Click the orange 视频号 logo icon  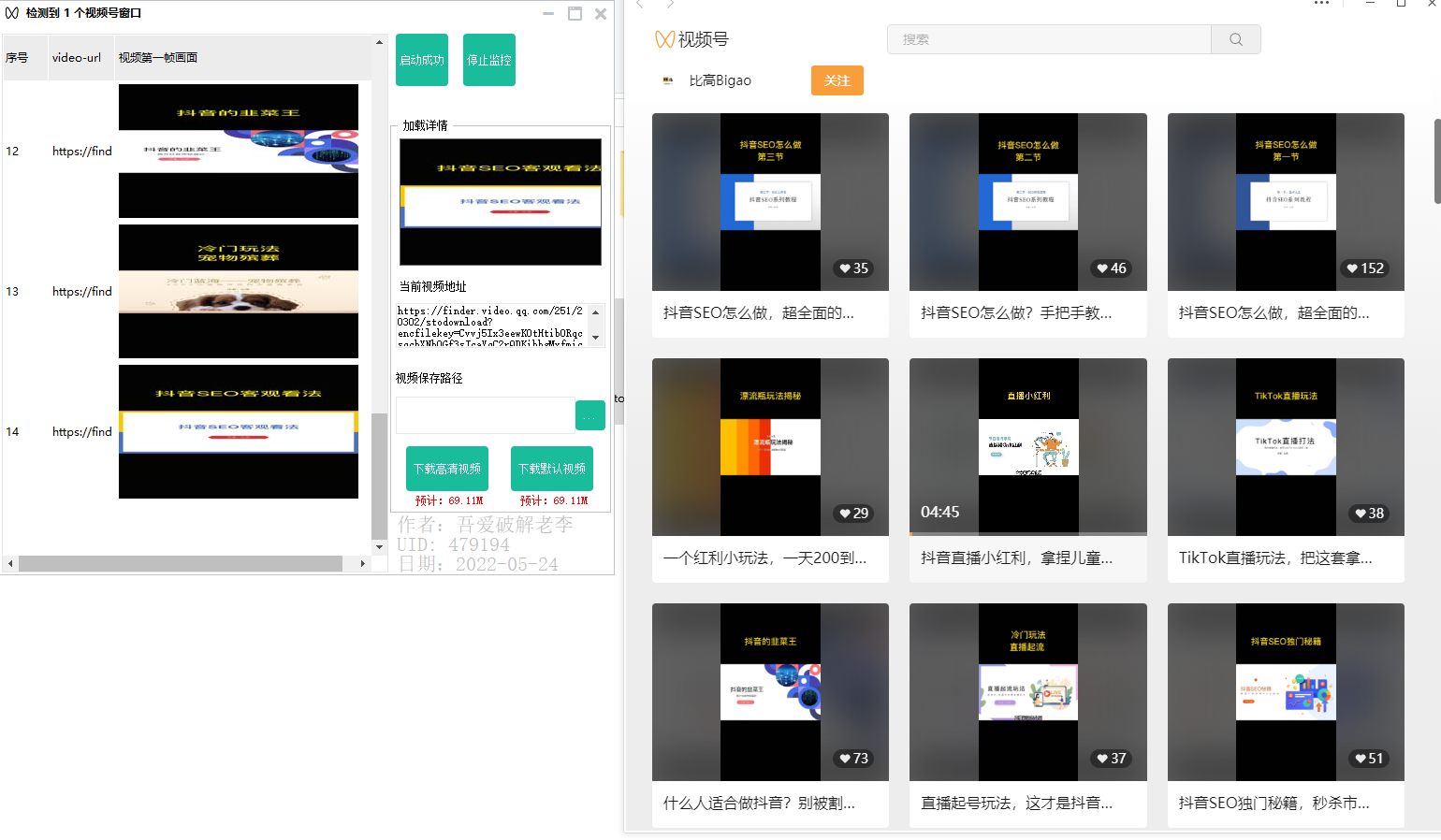[x=665, y=38]
